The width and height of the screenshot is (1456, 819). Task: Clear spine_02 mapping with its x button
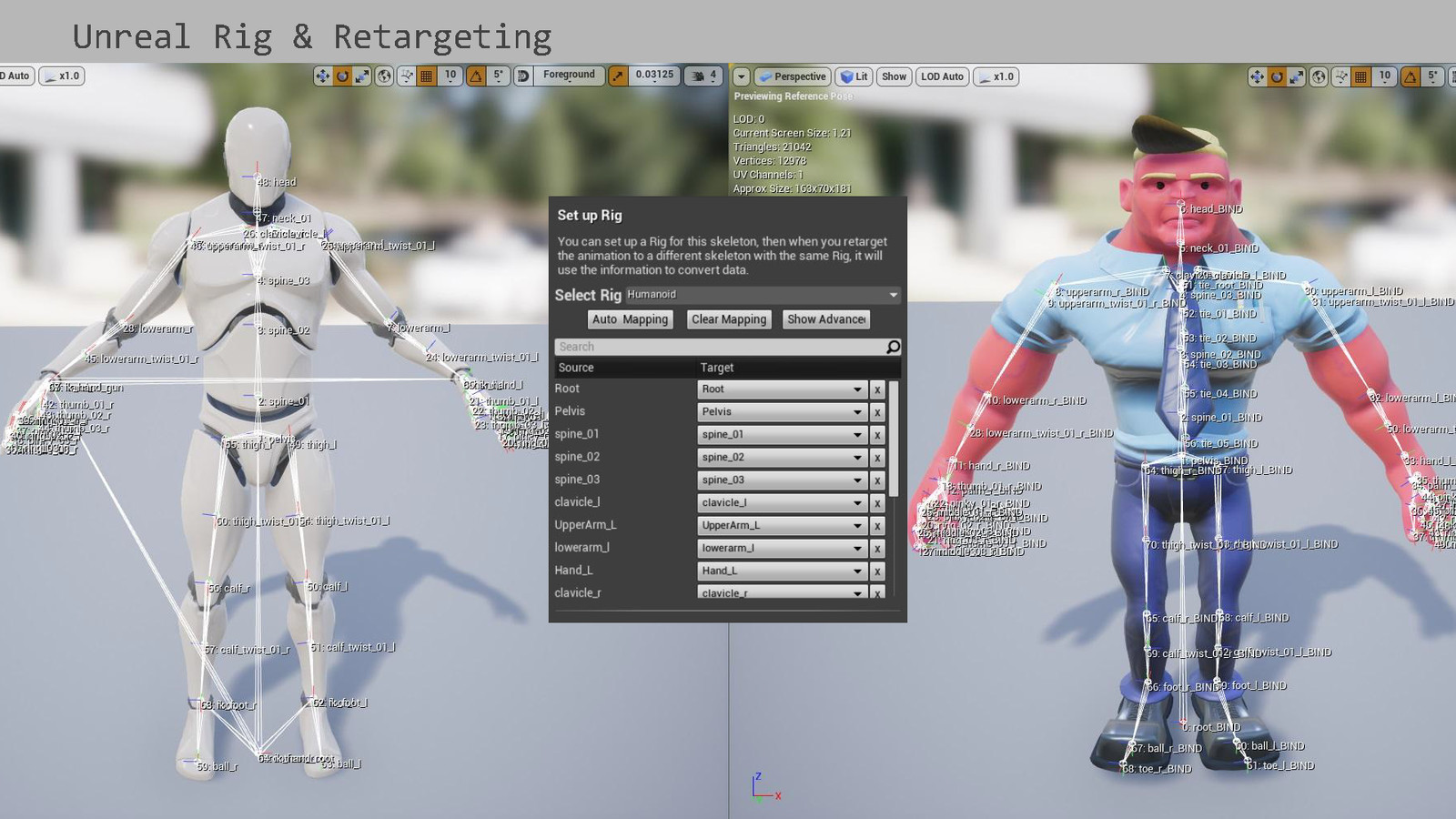point(877,458)
